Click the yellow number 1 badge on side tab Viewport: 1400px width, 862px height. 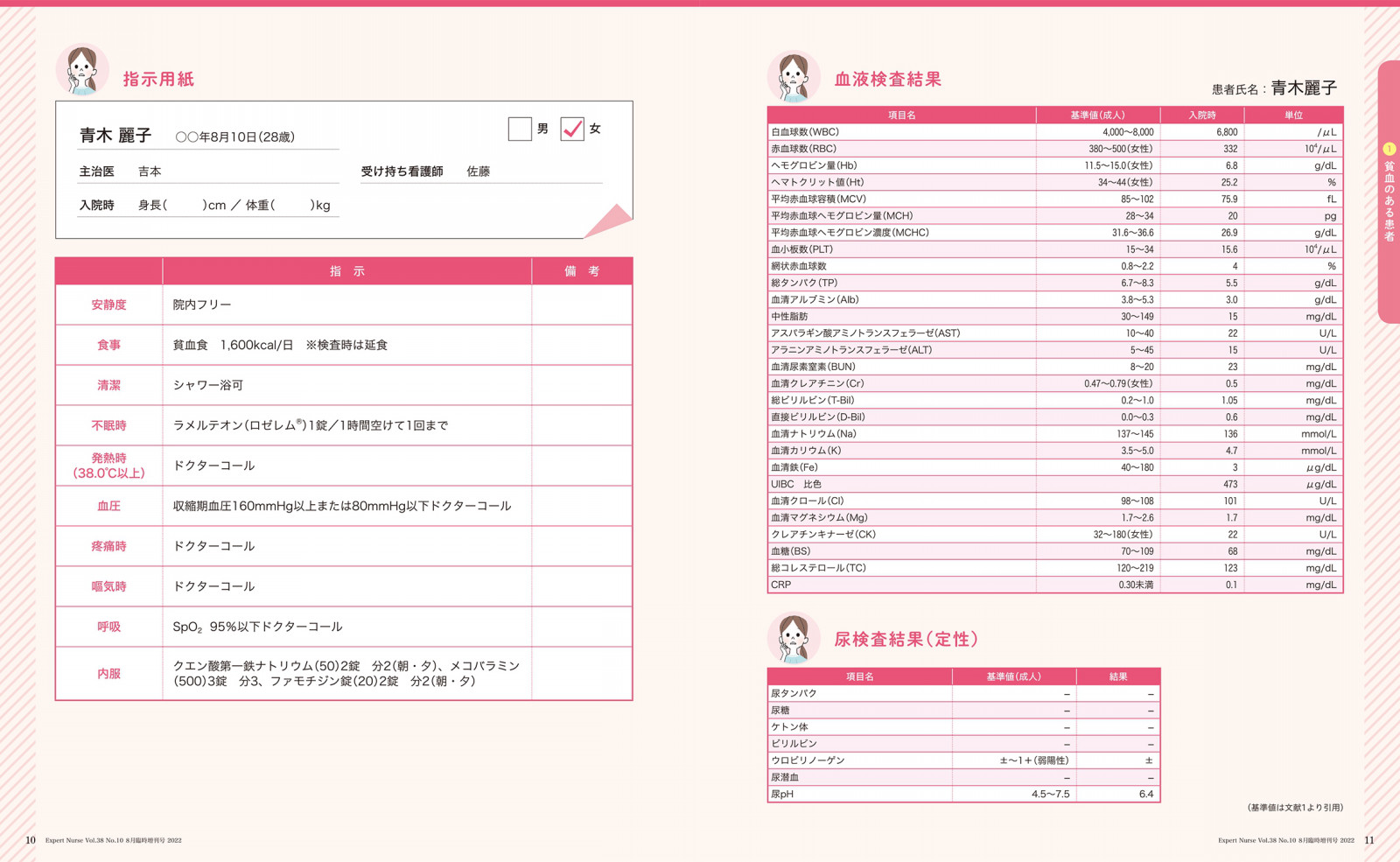tap(1389, 149)
